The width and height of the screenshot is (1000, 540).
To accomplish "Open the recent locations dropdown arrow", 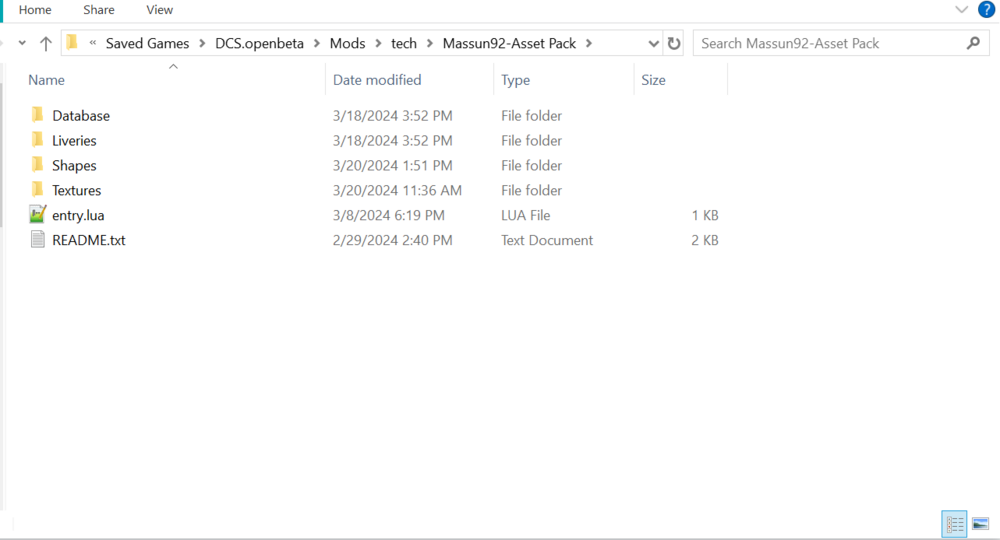I will pos(22,44).
